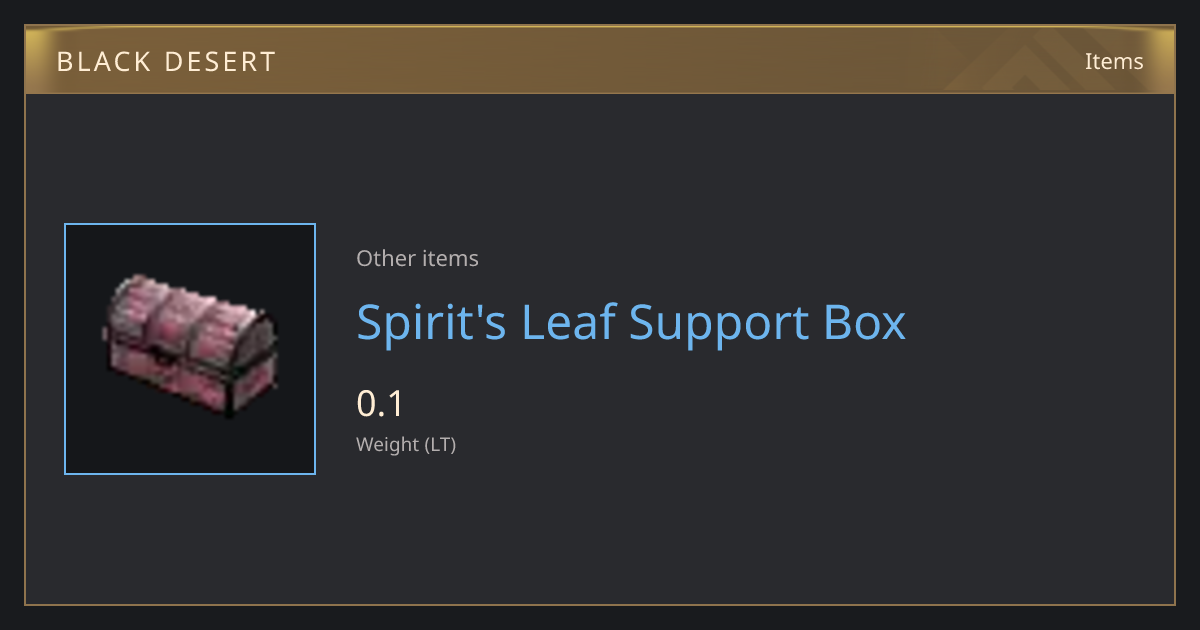
Task: Select the Other items category text
Action: click(417, 258)
